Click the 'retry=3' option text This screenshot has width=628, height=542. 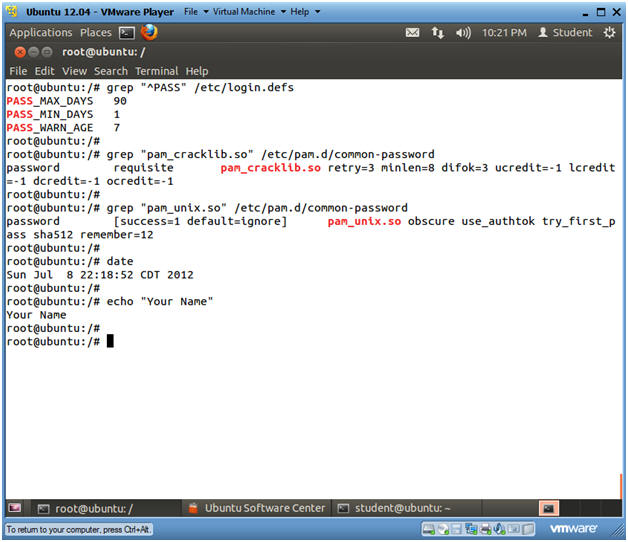click(351, 167)
